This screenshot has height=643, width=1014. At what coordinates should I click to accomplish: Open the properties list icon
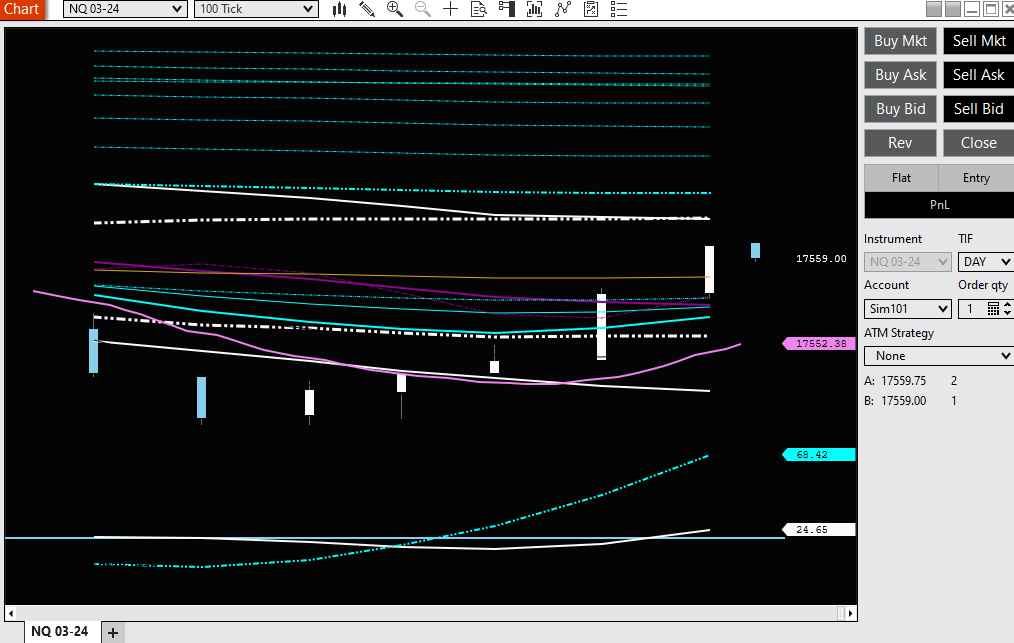(619, 9)
